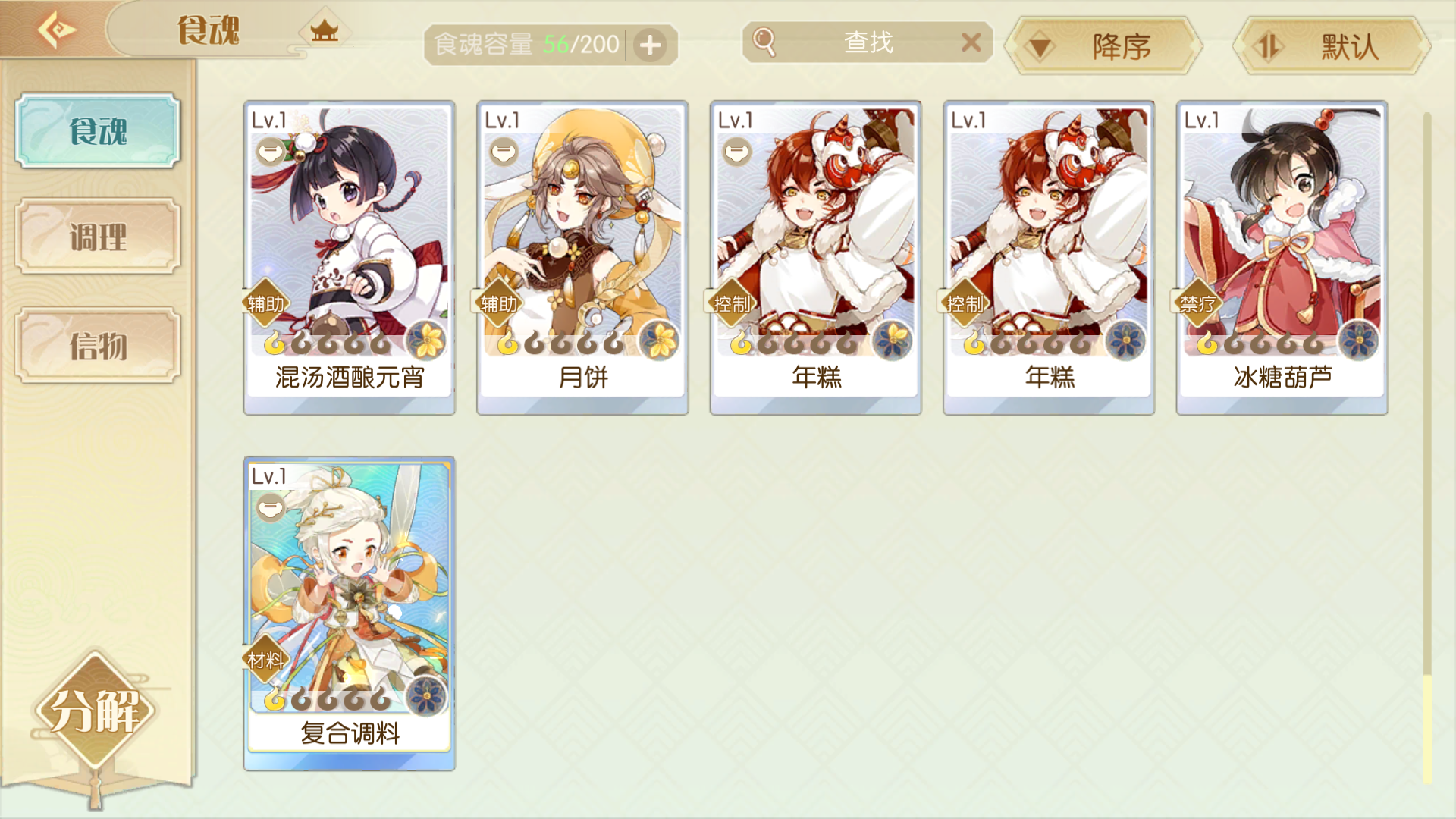This screenshot has width=1456, height=819.
Task: Switch to the 食魂 side tab
Action: pos(98,130)
